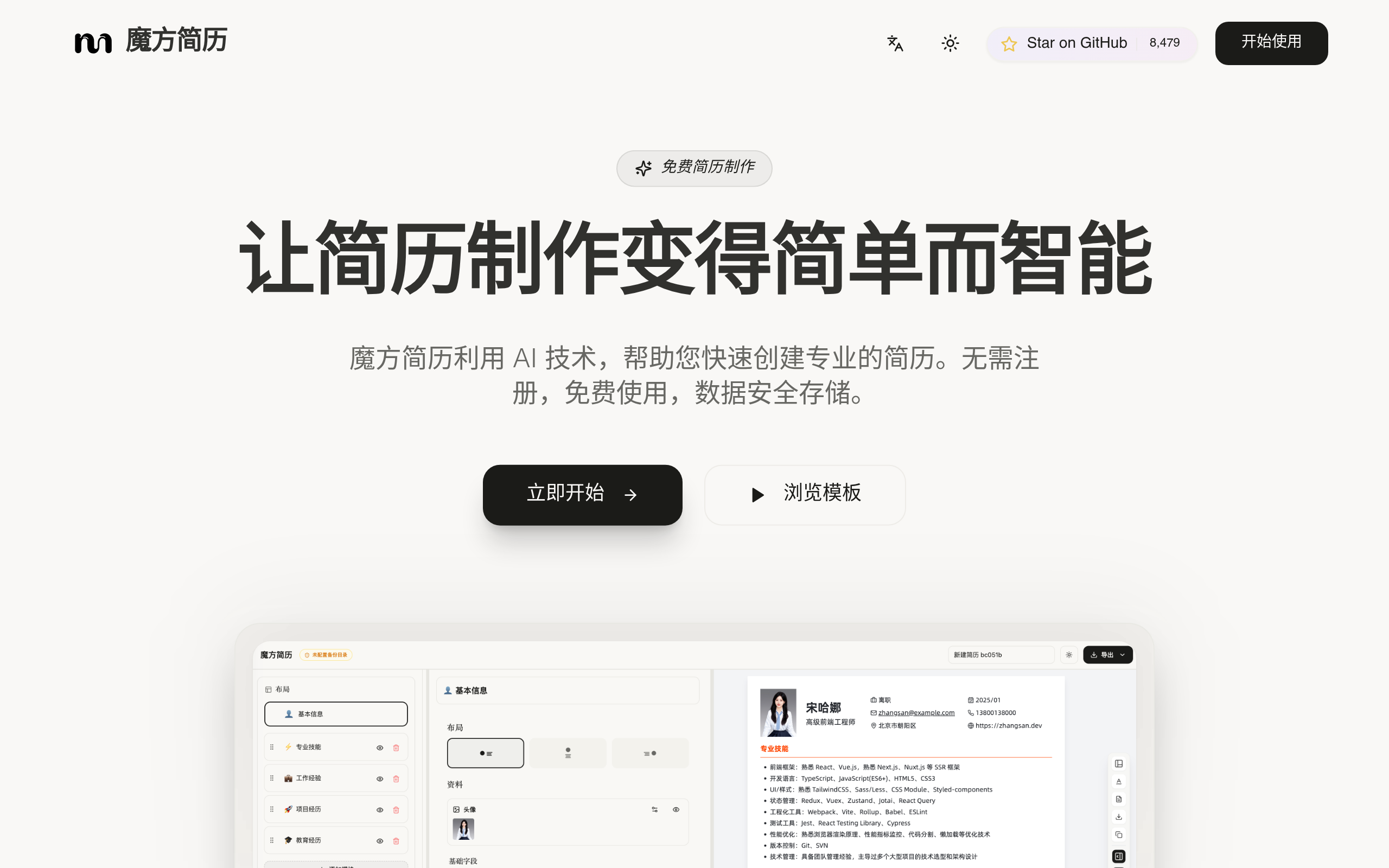Viewport: 1389px width, 868px height.
Task: Click the resume name field 新建简历 bc051b
Action: coord(1001,655)
